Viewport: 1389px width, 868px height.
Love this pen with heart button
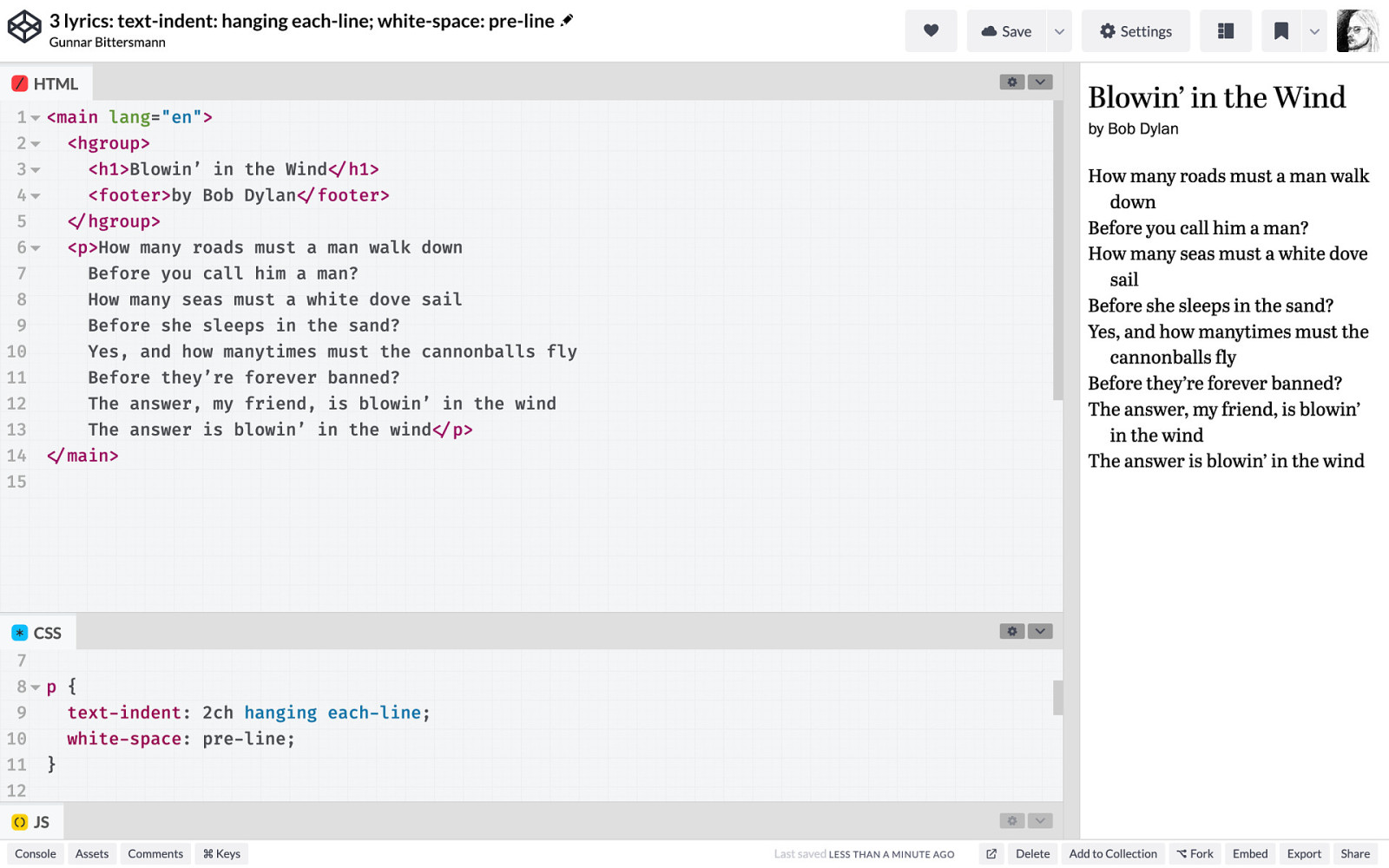coord(931,31)
